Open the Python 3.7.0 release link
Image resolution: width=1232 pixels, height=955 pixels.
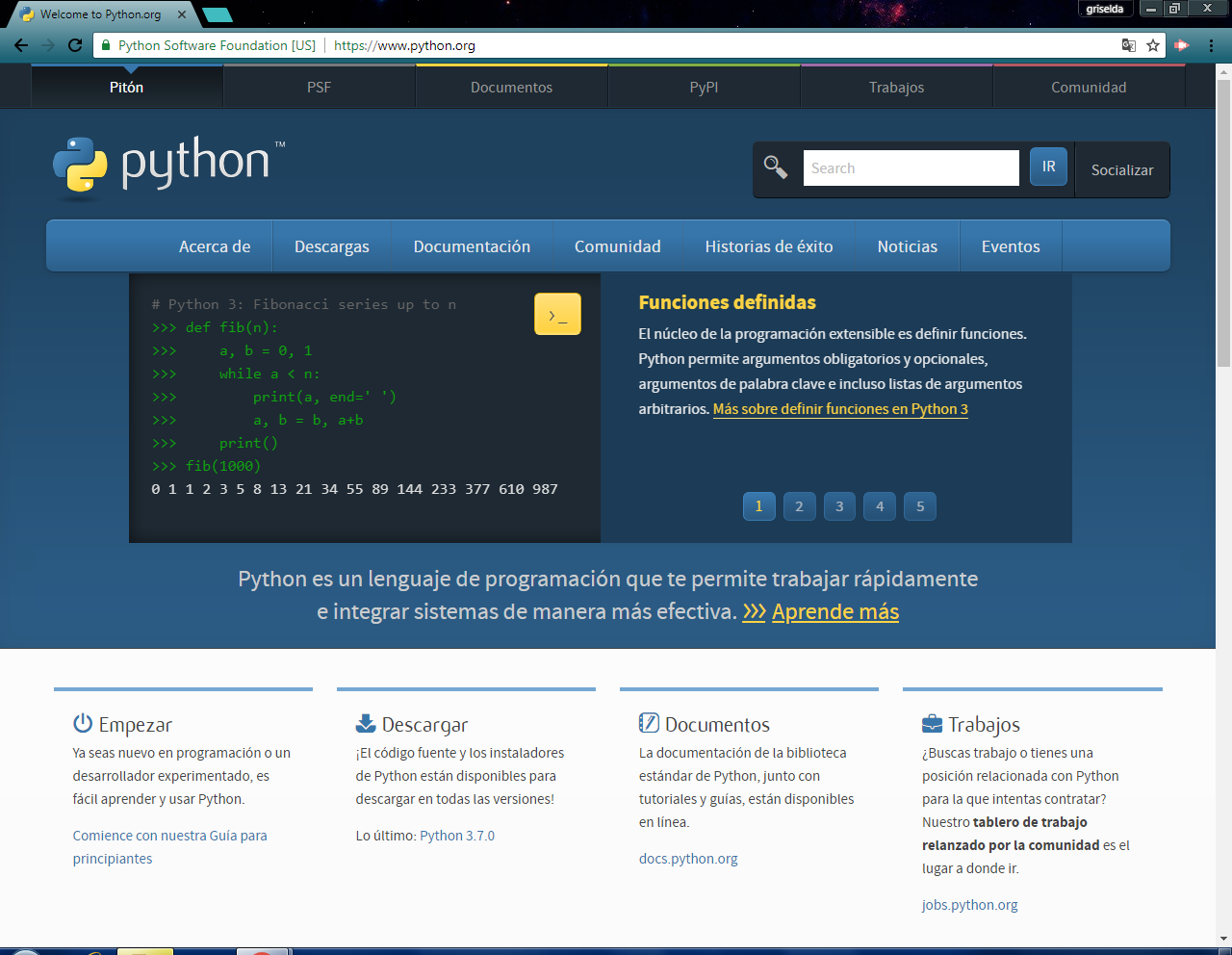[457, 835]
